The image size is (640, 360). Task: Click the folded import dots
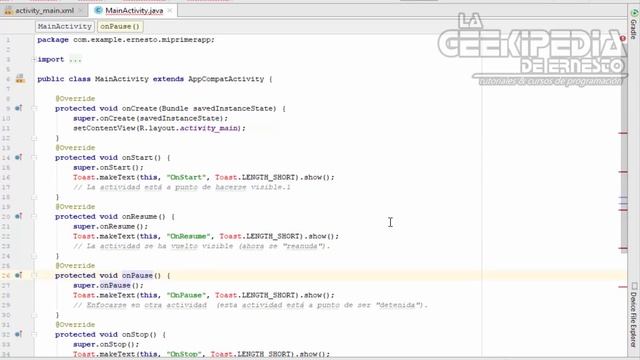75,60
